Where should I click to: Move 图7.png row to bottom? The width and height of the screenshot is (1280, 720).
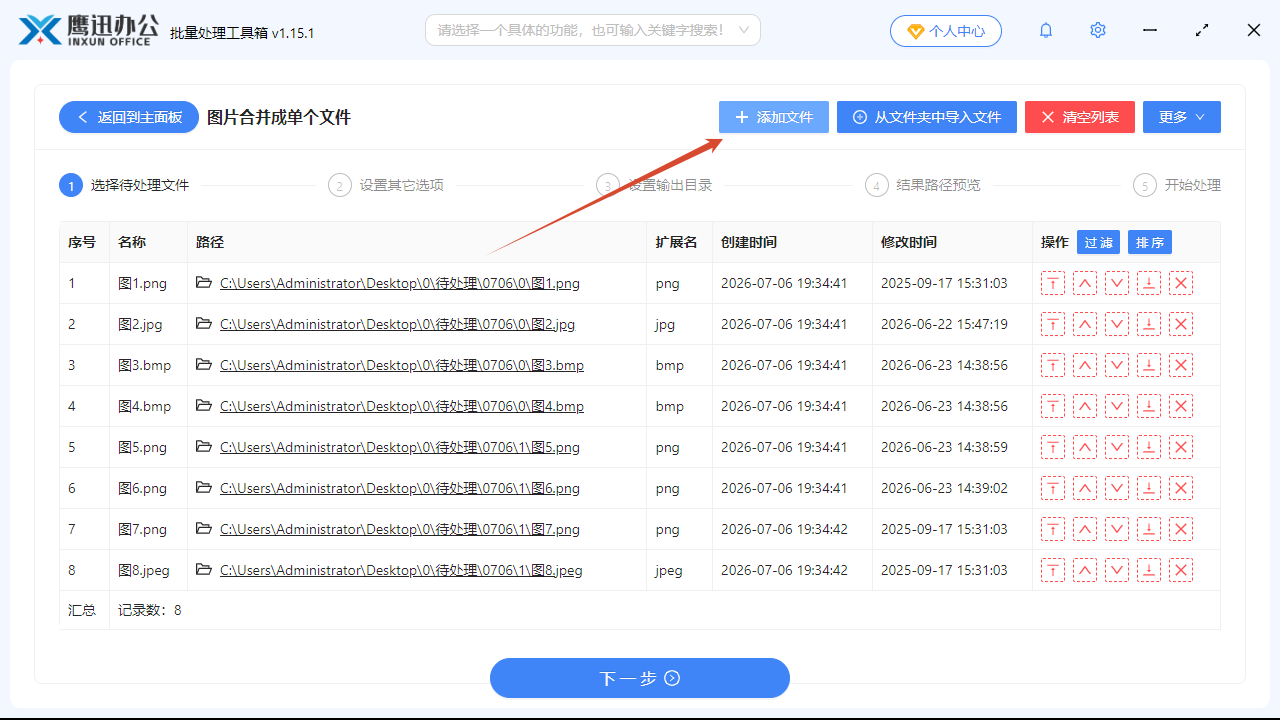1149,529
